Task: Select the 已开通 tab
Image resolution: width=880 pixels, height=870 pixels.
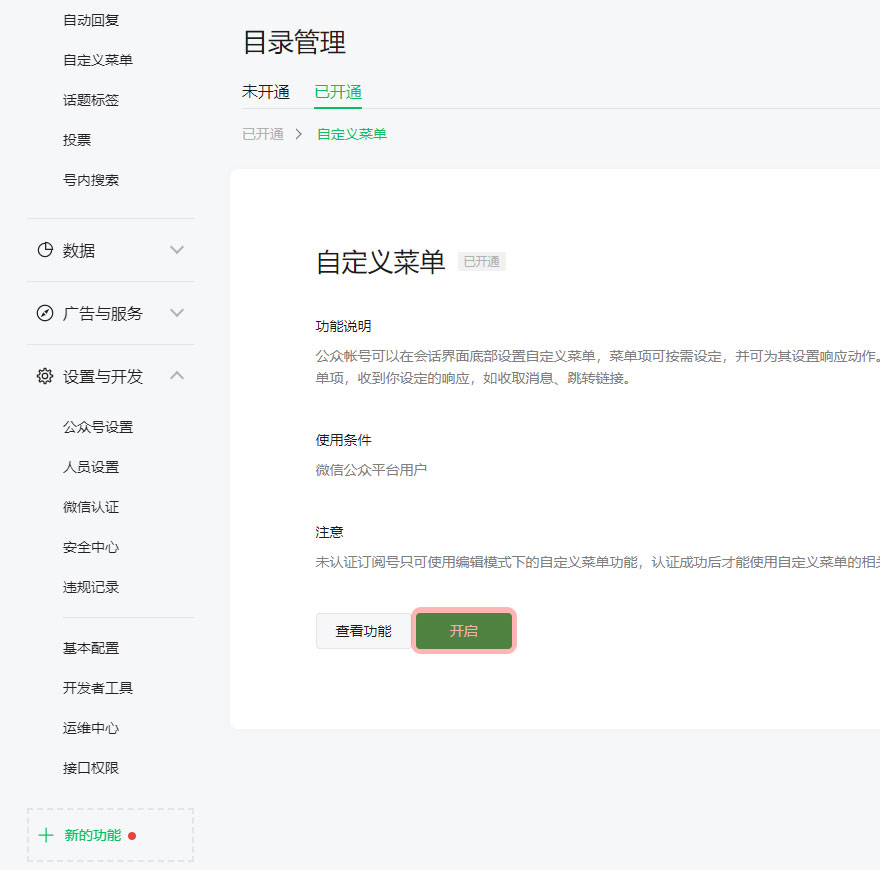Action: click(338, 92)
